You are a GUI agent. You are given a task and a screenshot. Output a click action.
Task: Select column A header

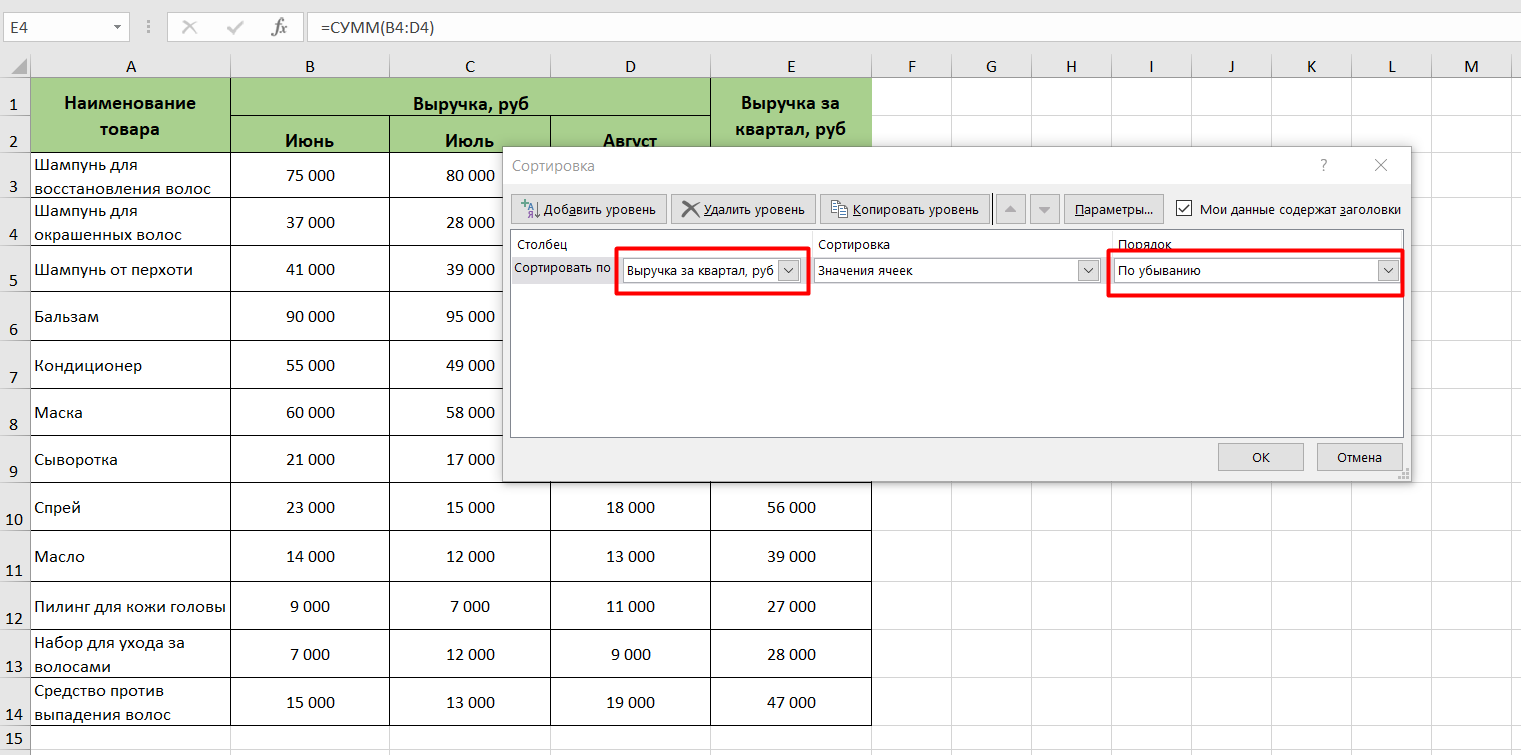pyautogui.click(x=130, y=66)
